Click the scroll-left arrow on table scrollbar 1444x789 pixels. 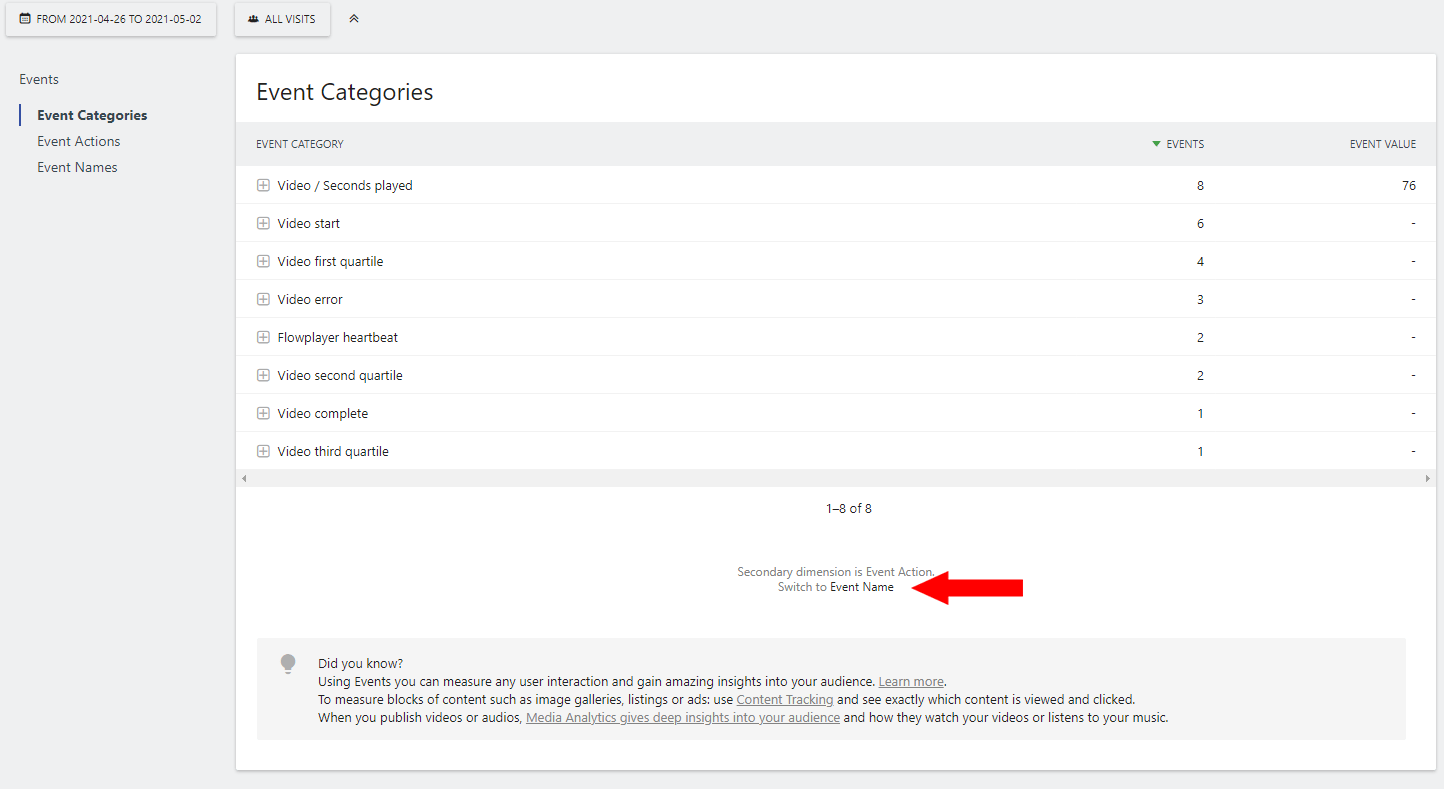coord(243,479)
